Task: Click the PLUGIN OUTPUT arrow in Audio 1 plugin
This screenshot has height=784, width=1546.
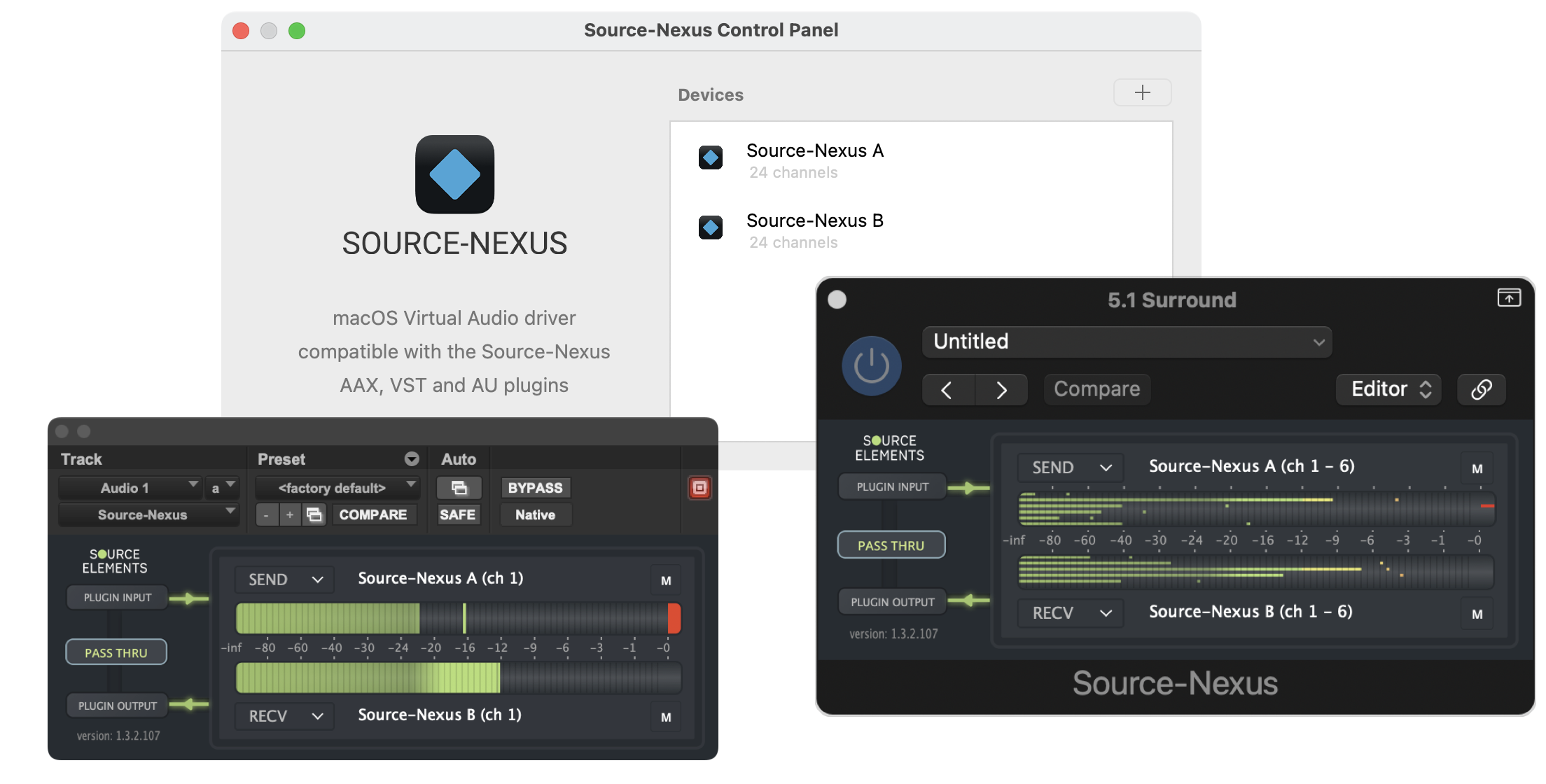Action: click(189, 704)
